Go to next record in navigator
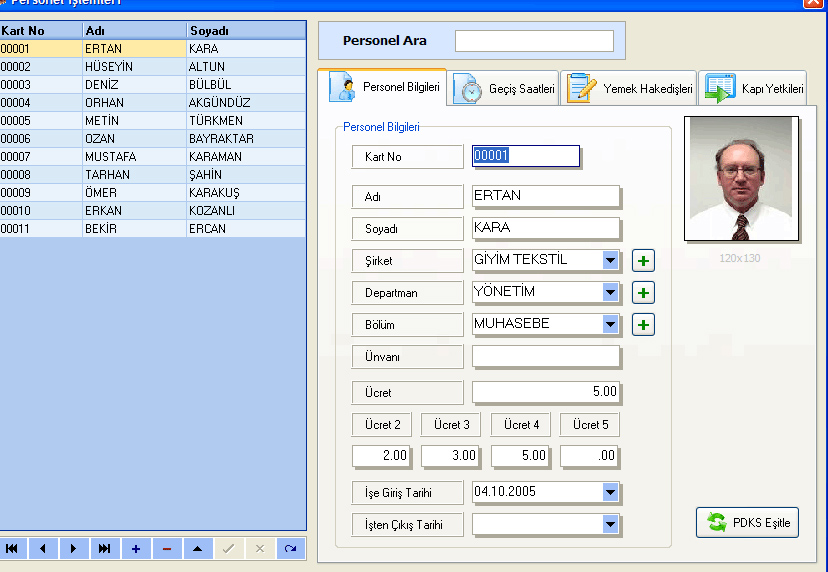This screenshot has height=572, width=828. 74,549
